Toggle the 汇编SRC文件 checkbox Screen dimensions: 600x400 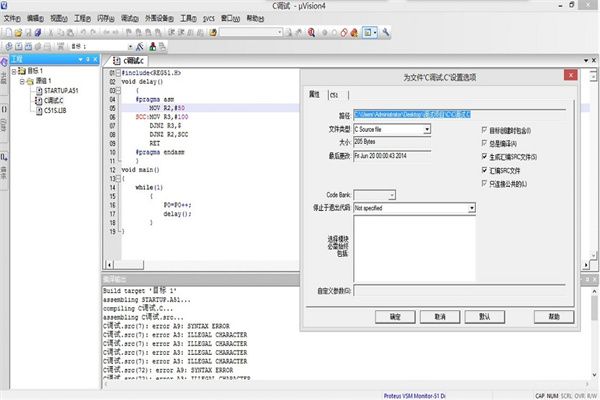click(484, 170)
